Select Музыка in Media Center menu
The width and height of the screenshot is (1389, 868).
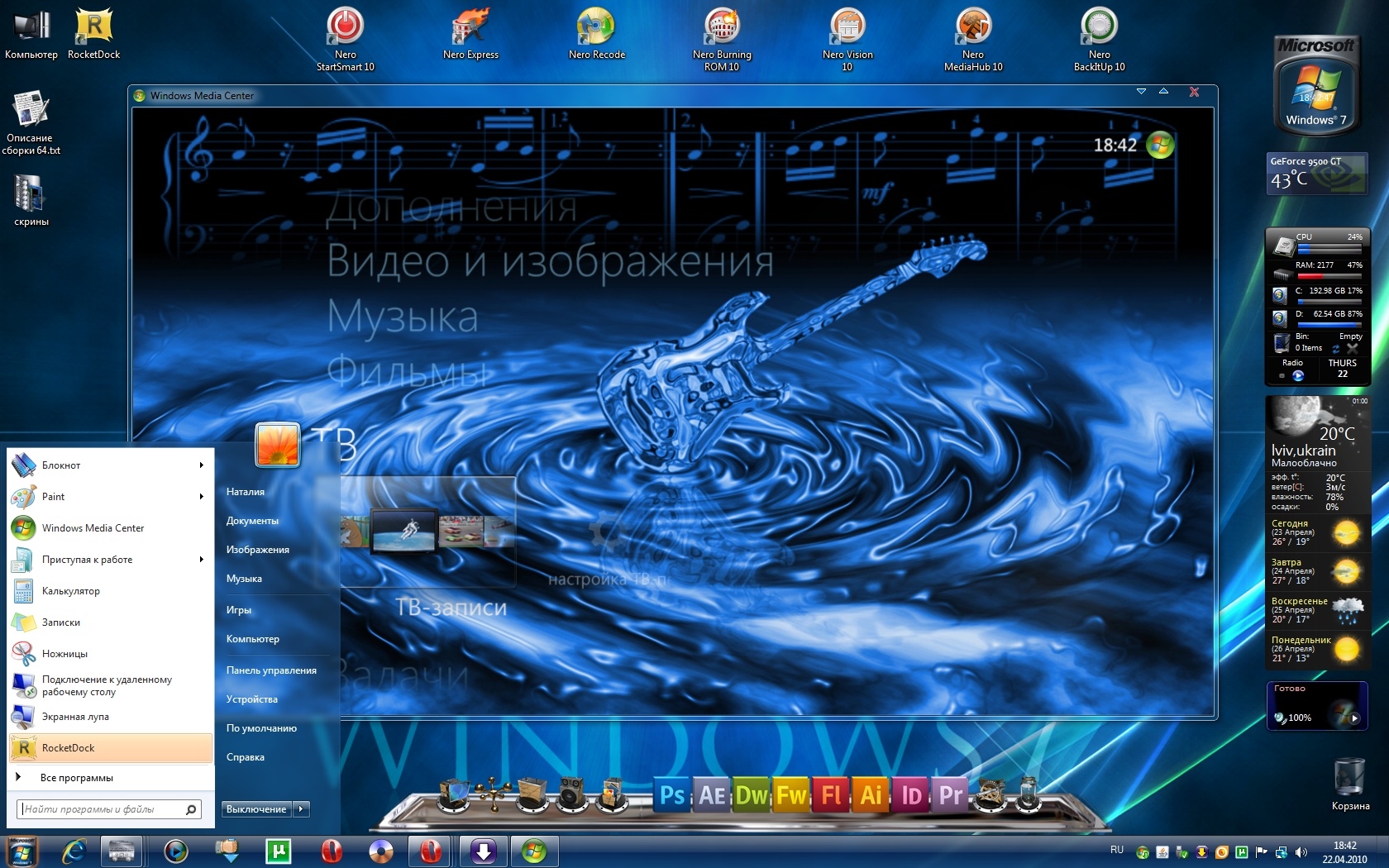click(x=403, y=317)
